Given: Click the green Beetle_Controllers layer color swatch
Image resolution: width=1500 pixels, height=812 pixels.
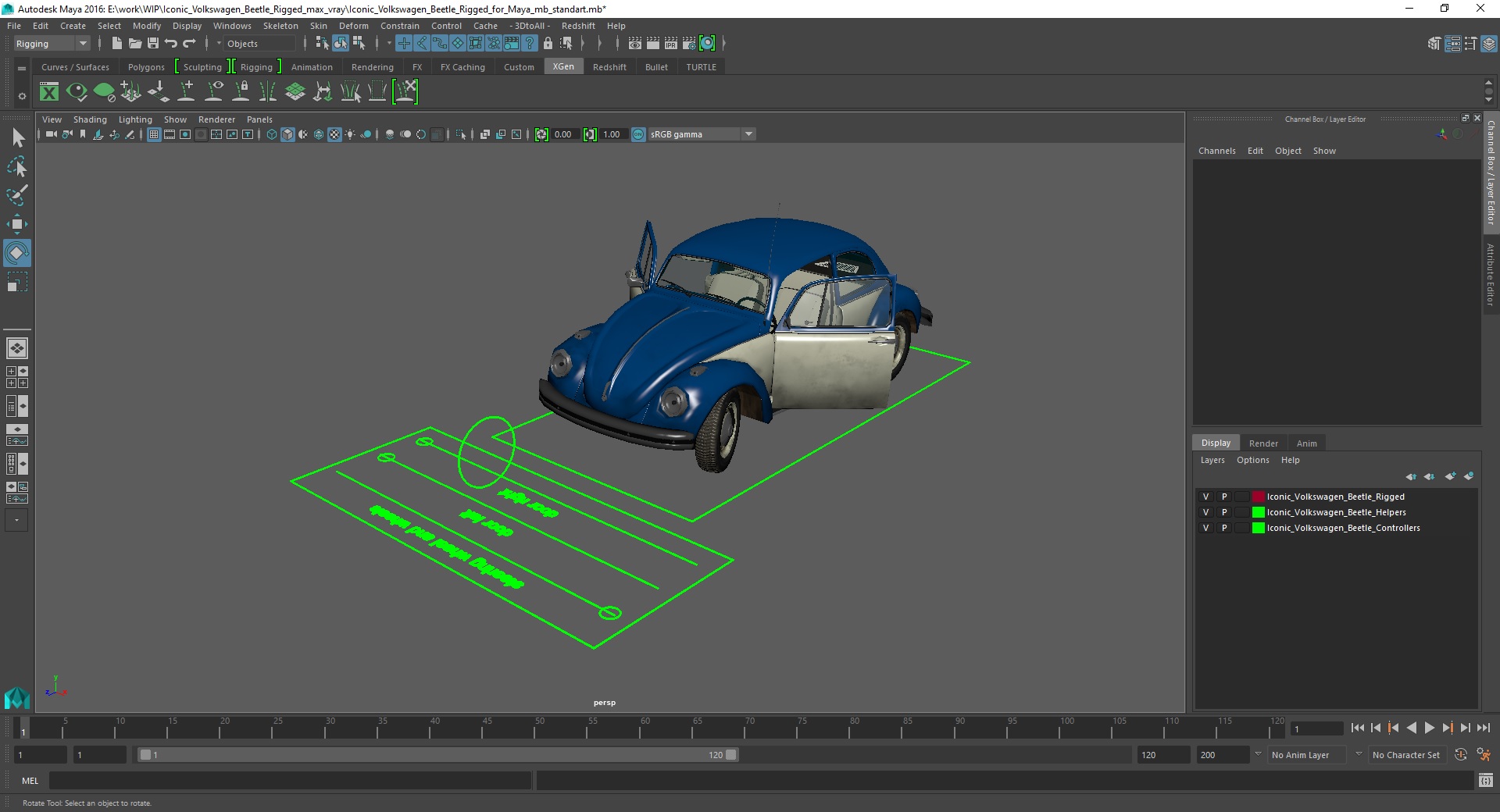Looking at the screenshot, I should pos(1258,529).
